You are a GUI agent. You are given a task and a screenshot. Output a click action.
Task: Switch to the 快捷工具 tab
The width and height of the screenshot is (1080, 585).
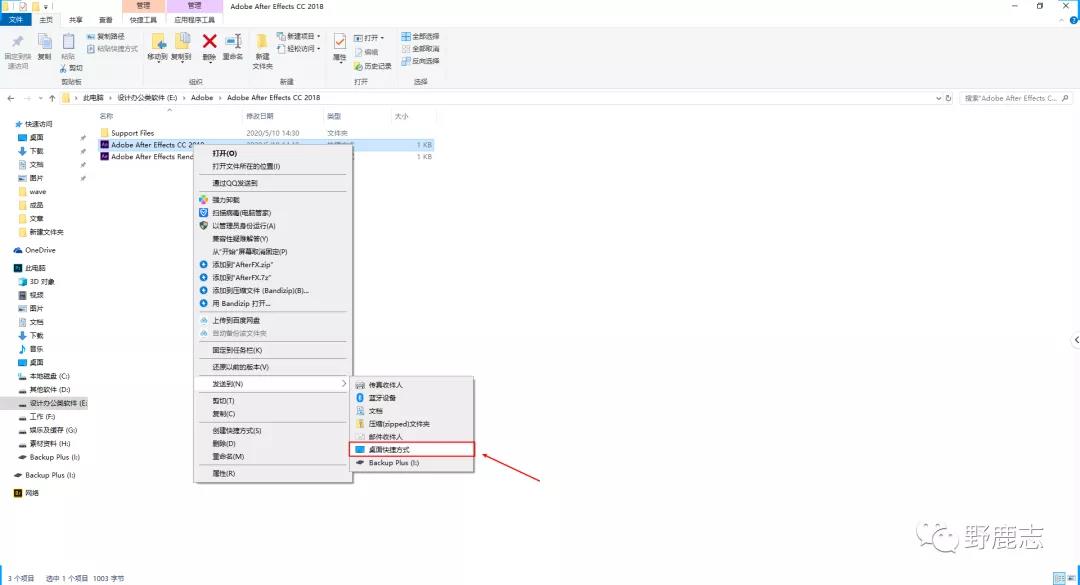(x=143, y=20)
